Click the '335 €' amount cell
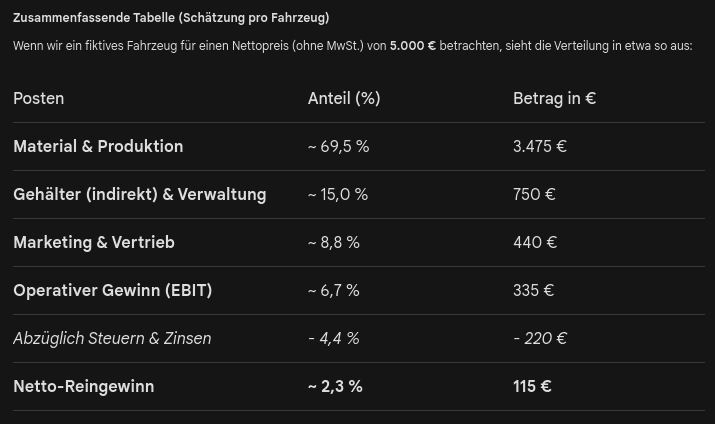Screen dimensions: 715x424 tap(533, 290)
